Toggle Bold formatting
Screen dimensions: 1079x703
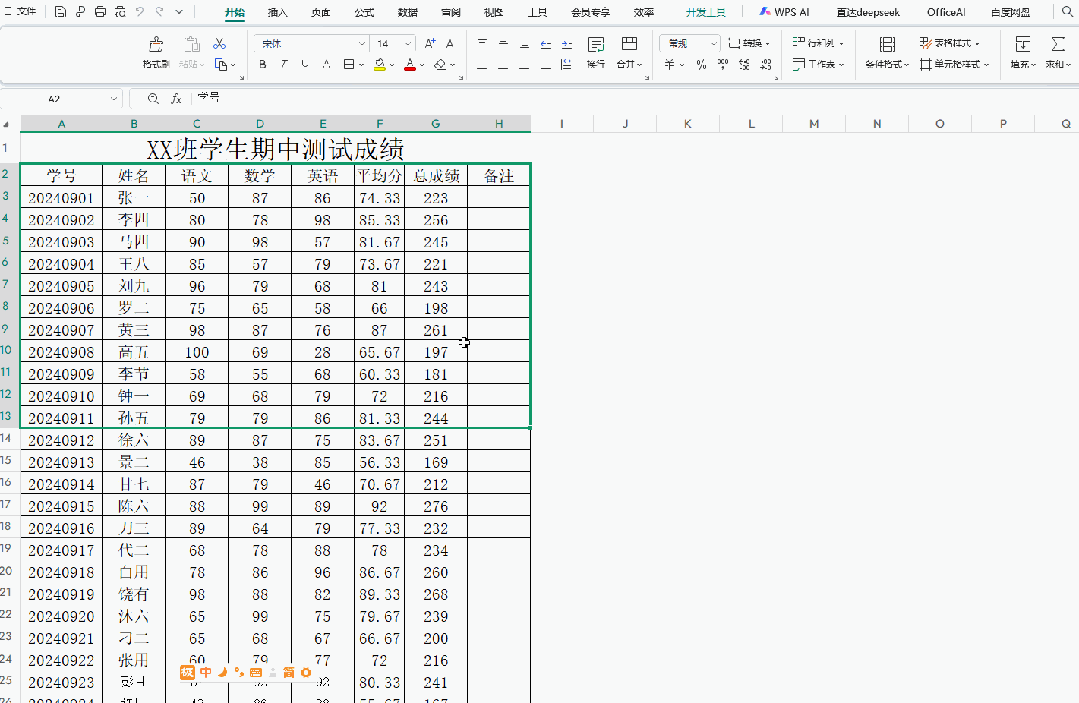(263, 65)
